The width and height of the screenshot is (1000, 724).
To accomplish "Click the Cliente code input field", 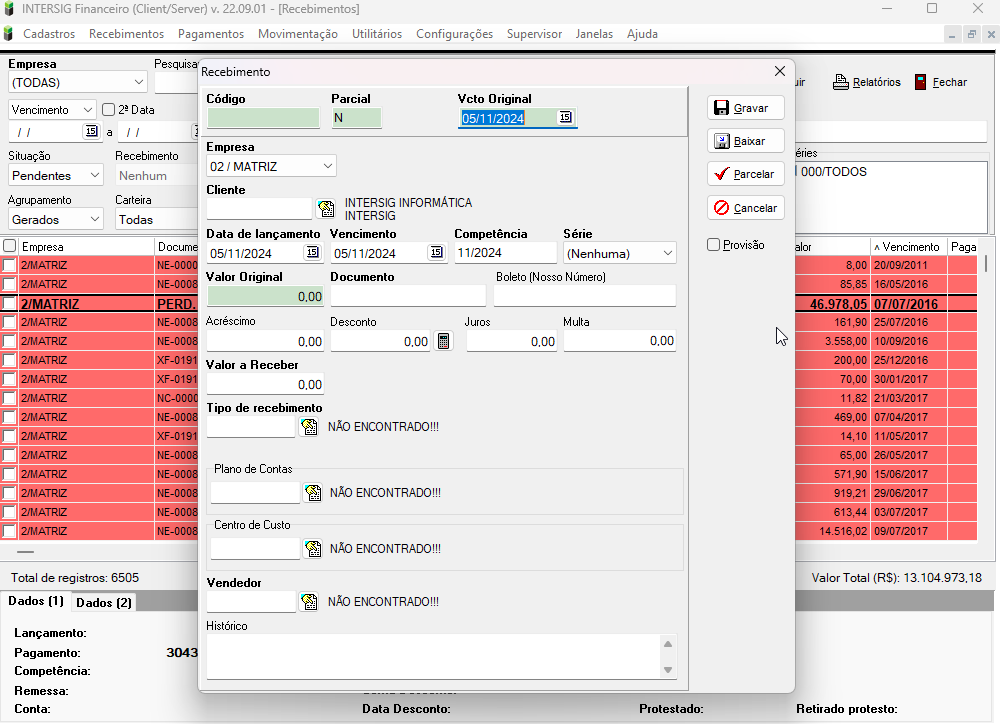I will click(259, 209).
